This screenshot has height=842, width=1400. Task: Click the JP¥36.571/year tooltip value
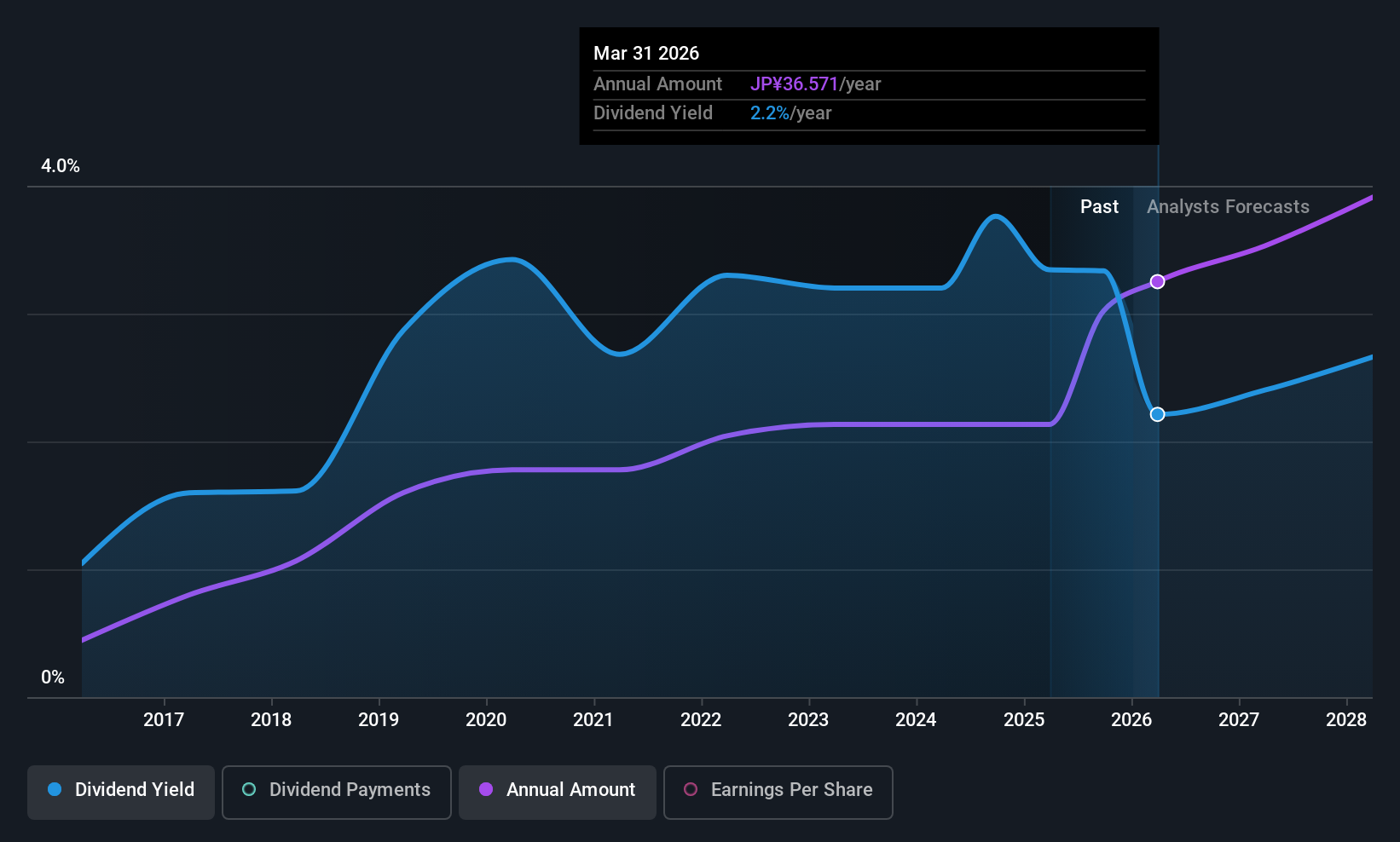[815, 84]
